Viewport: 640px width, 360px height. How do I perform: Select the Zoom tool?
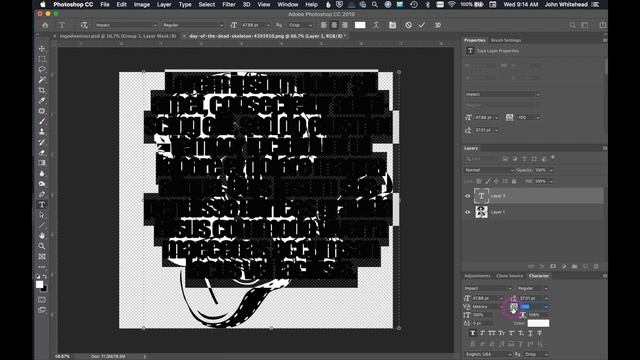pyautogui.click(x=42, y=246)
